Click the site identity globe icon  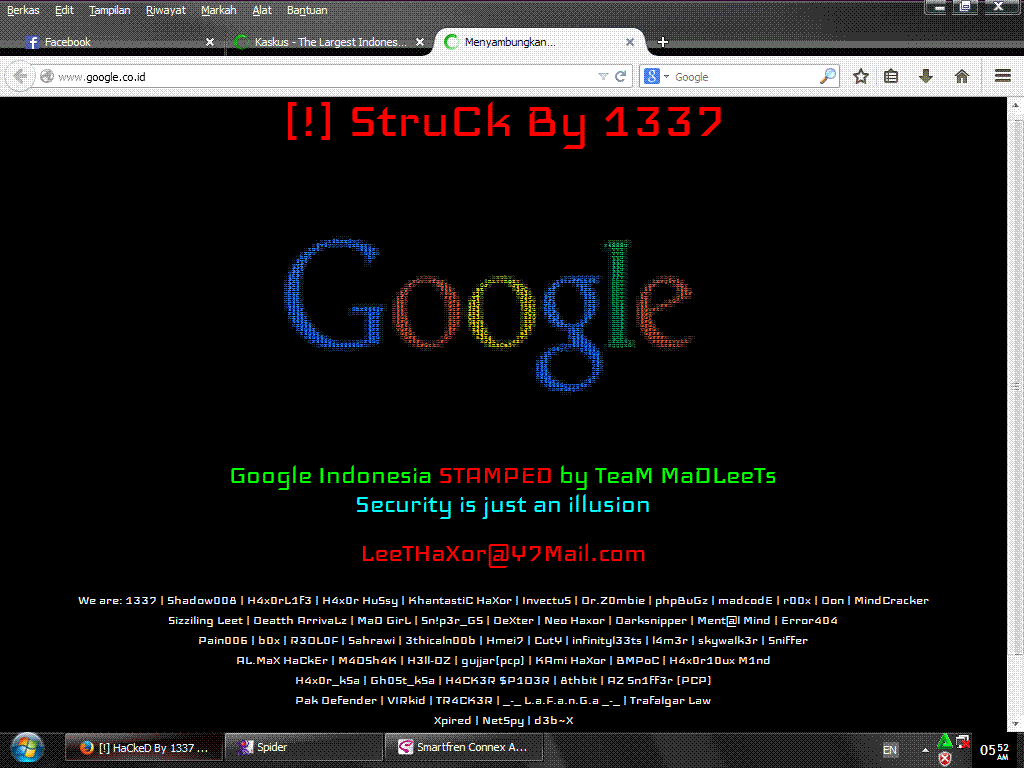pos(46,76)
